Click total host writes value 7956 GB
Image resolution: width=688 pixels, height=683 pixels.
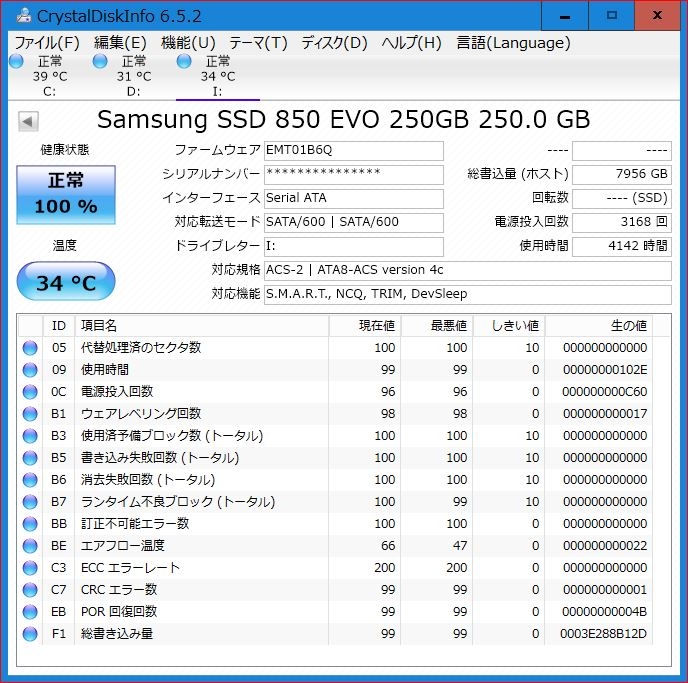point(622,174)
